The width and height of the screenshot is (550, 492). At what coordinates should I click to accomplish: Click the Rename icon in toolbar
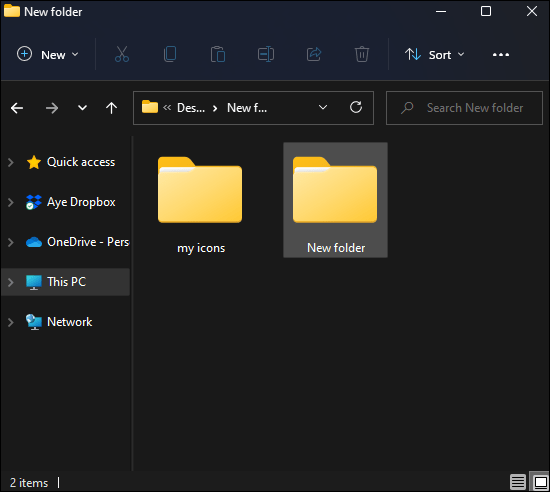click(266, 54)
